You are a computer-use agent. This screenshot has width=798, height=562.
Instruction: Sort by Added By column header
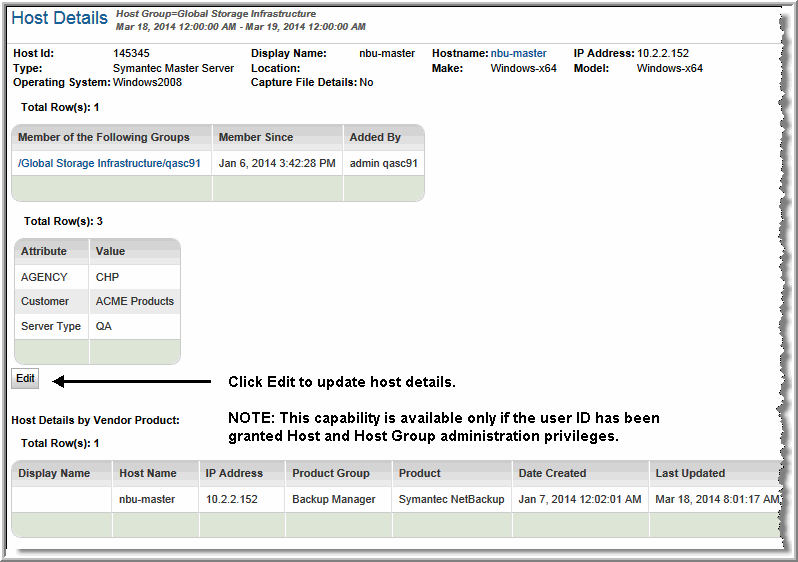point(375,137)
